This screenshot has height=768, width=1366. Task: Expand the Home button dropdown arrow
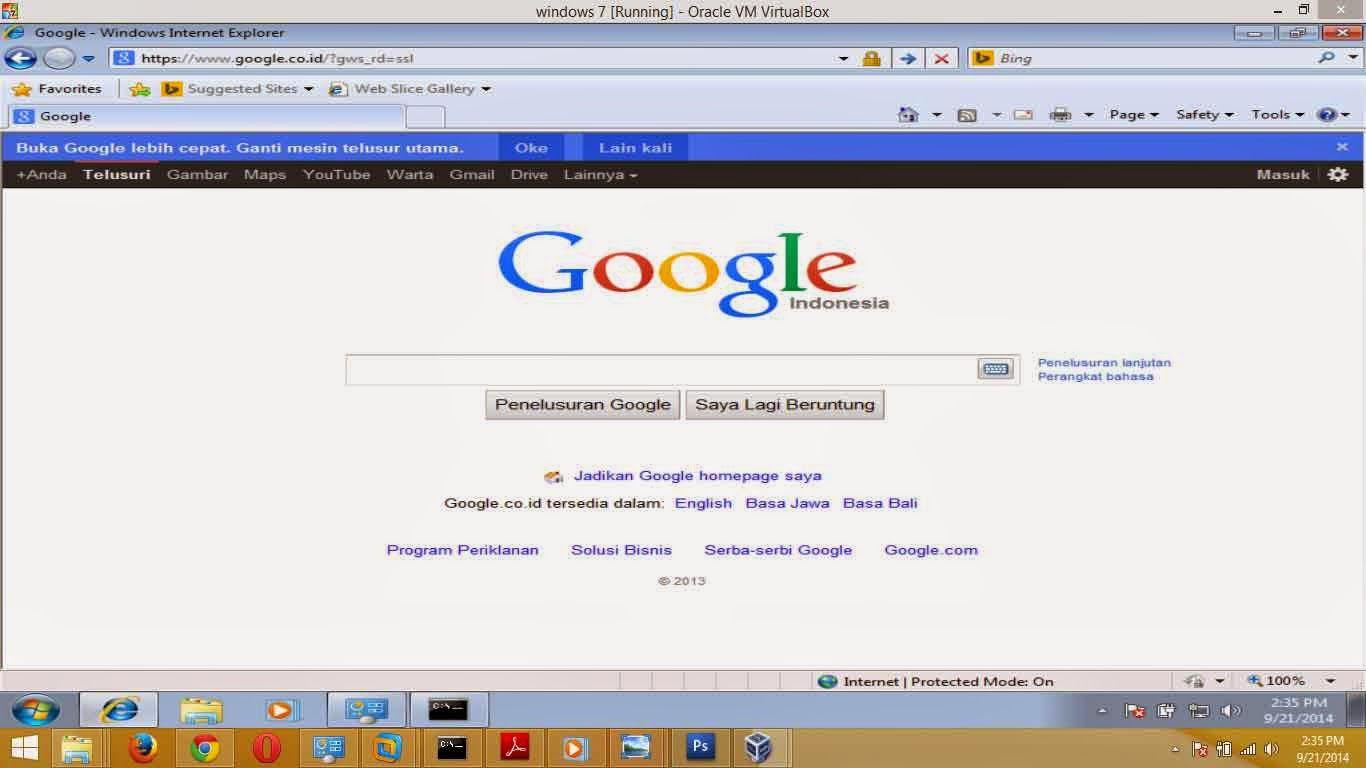937,115
